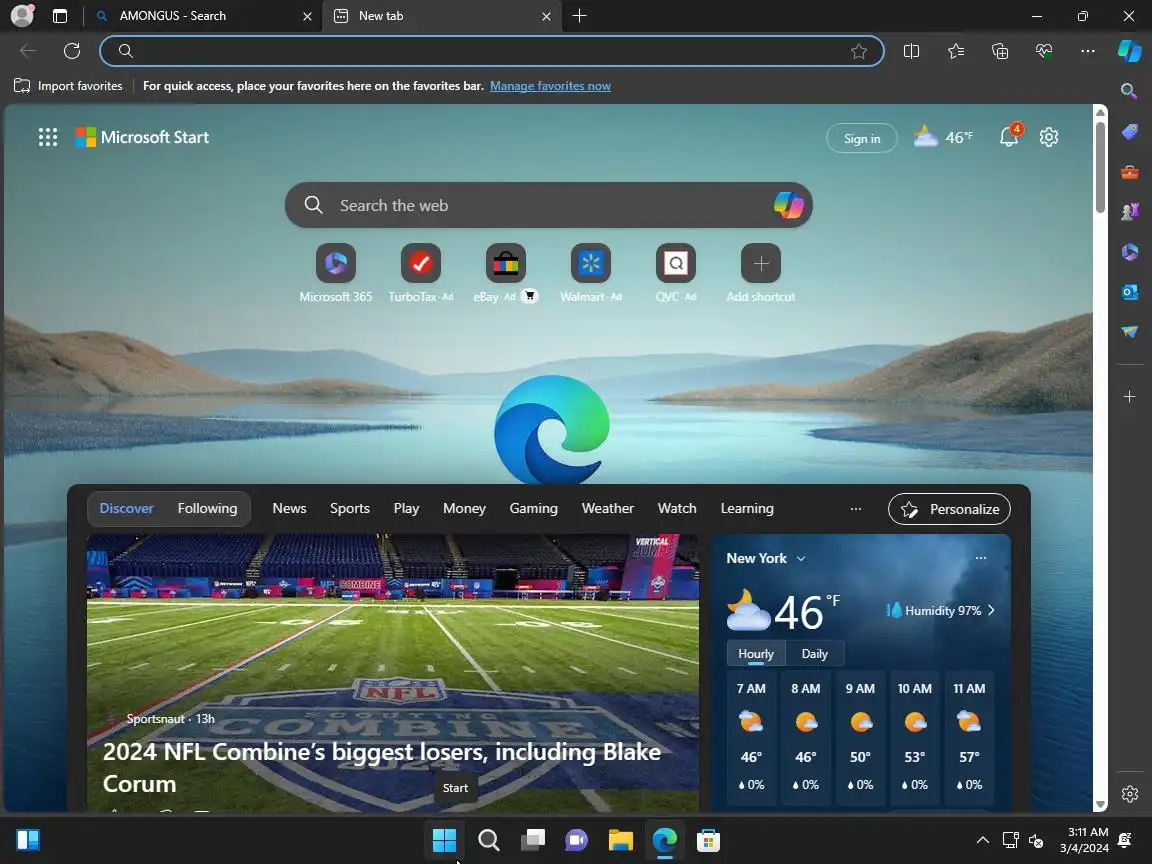Open the sidebar Shopping tag
The height and width of the screenshot is (864, 1152).
(1129, 132)
